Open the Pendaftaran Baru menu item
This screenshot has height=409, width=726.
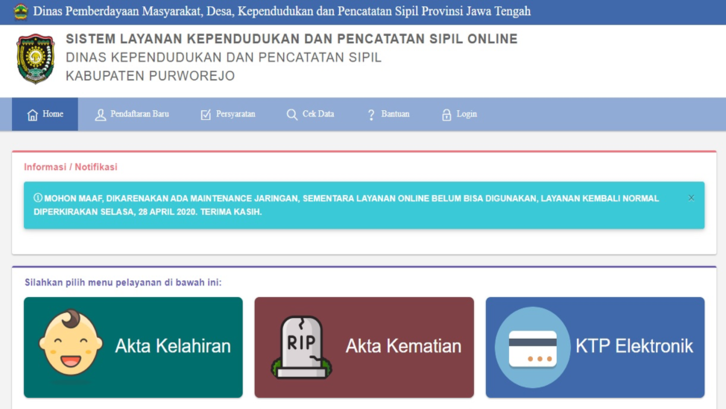click(x=132, y=114)
